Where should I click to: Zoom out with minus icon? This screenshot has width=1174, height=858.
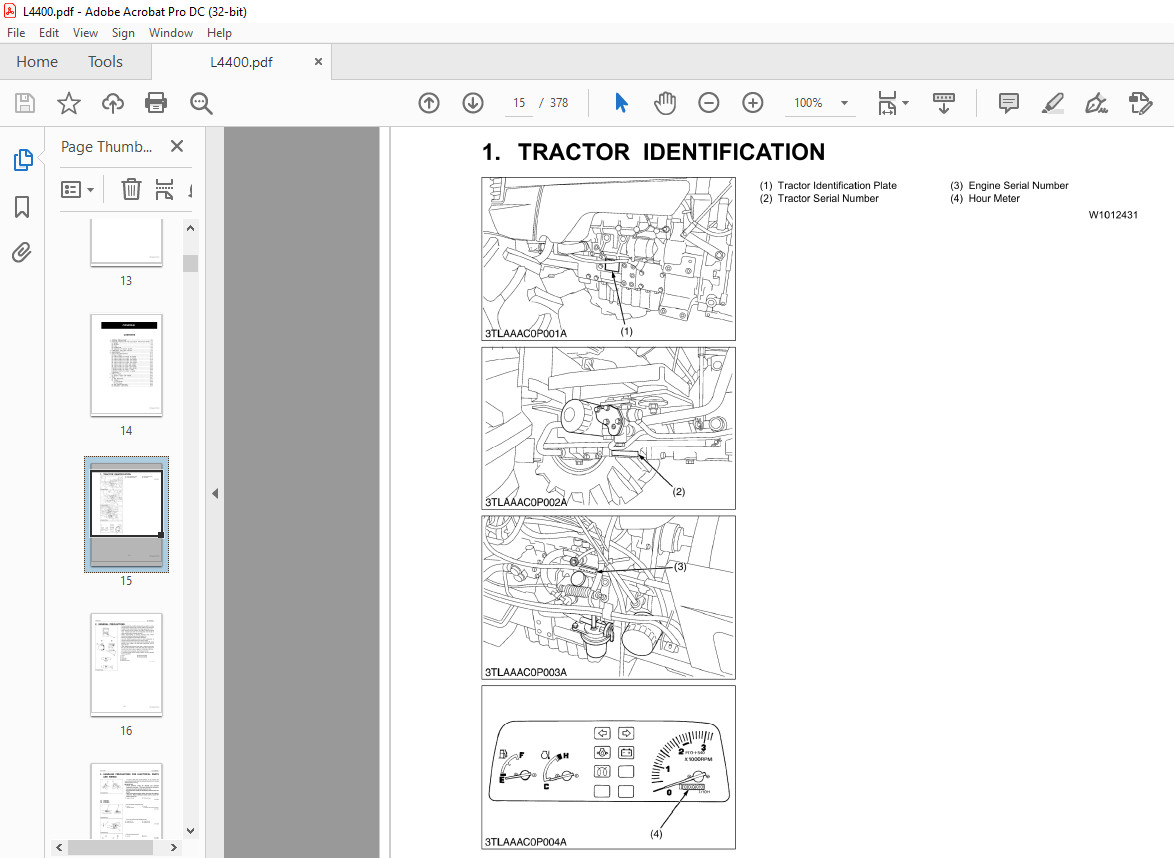click(x=708, y=103)
